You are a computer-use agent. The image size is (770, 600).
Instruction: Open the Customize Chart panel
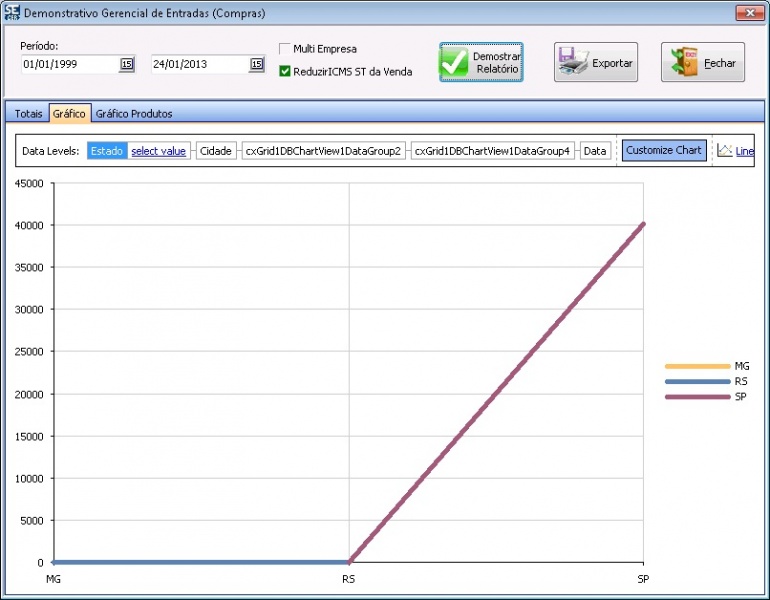(664, 151)
